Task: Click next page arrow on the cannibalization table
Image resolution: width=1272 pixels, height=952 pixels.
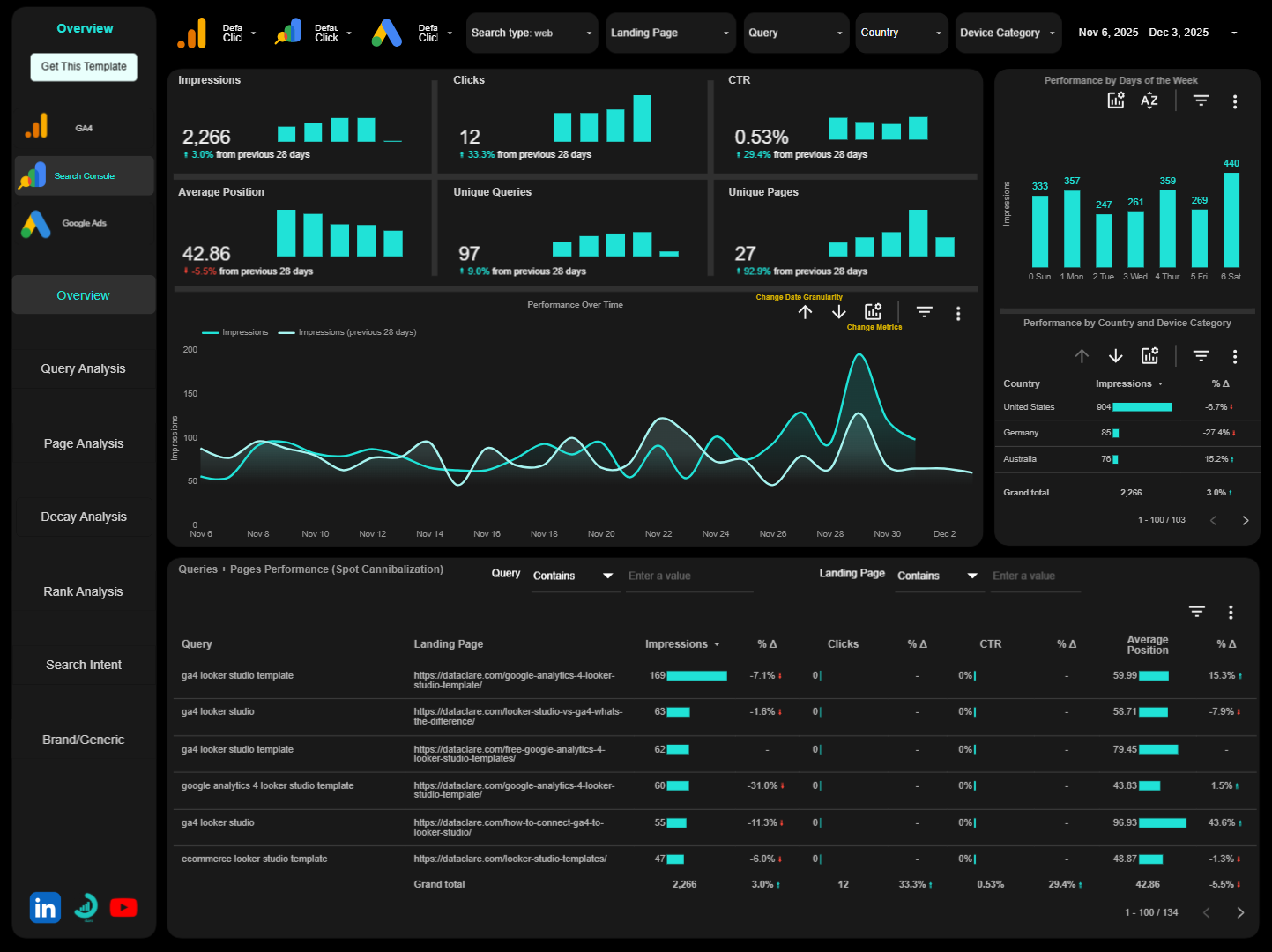Action: coord(1240,912)
